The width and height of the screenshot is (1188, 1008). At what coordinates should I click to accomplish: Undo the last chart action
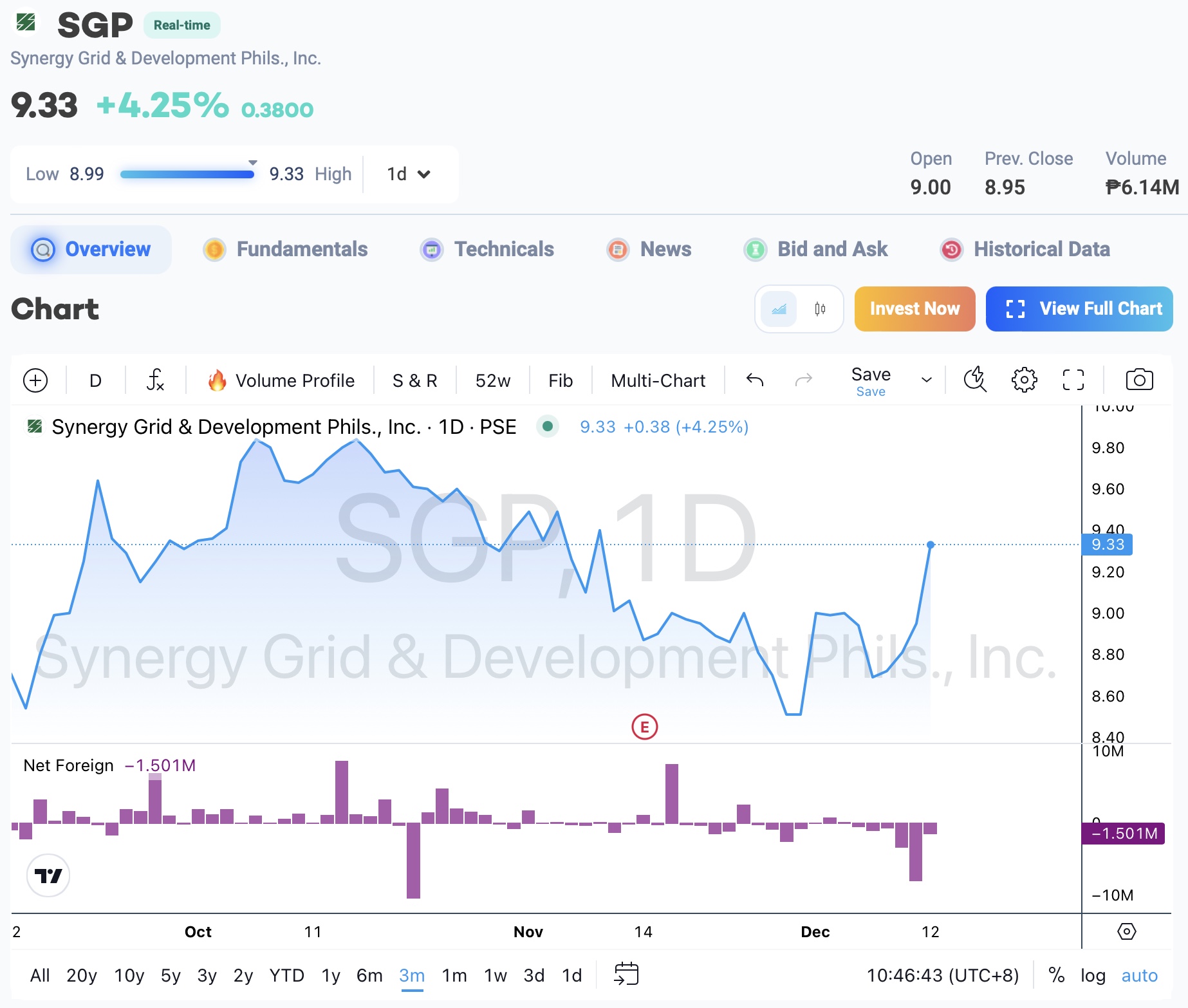pos(754,380)
